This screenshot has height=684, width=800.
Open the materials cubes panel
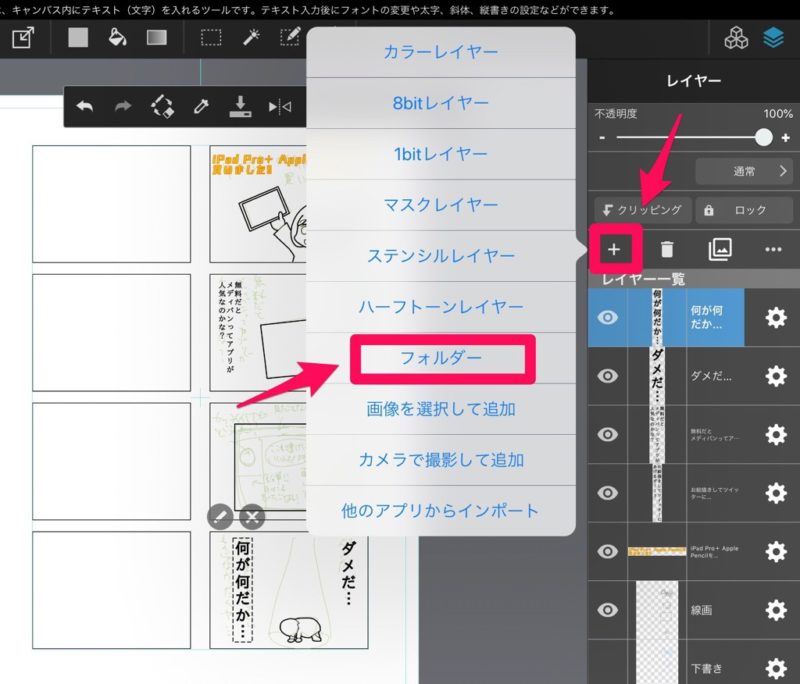pyautogui.click(x=736, y=38)
